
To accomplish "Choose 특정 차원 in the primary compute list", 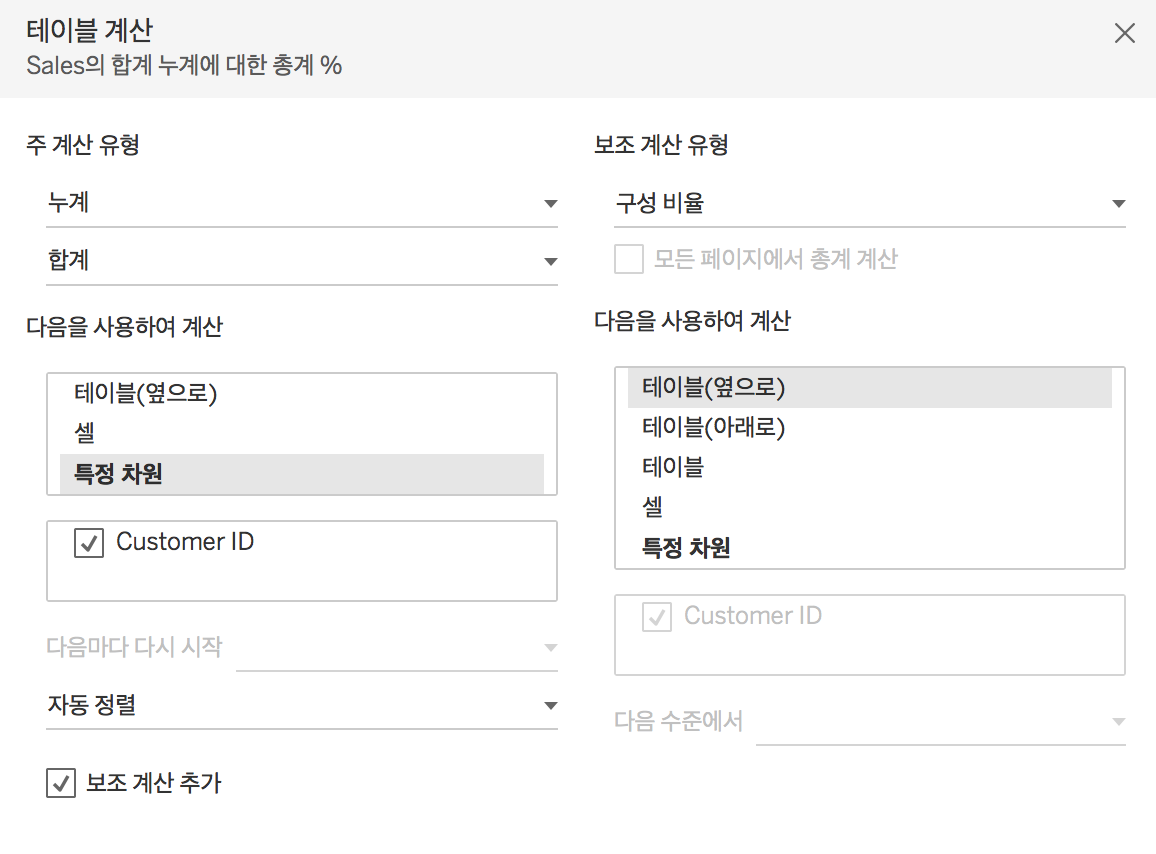I will [118, 474].
